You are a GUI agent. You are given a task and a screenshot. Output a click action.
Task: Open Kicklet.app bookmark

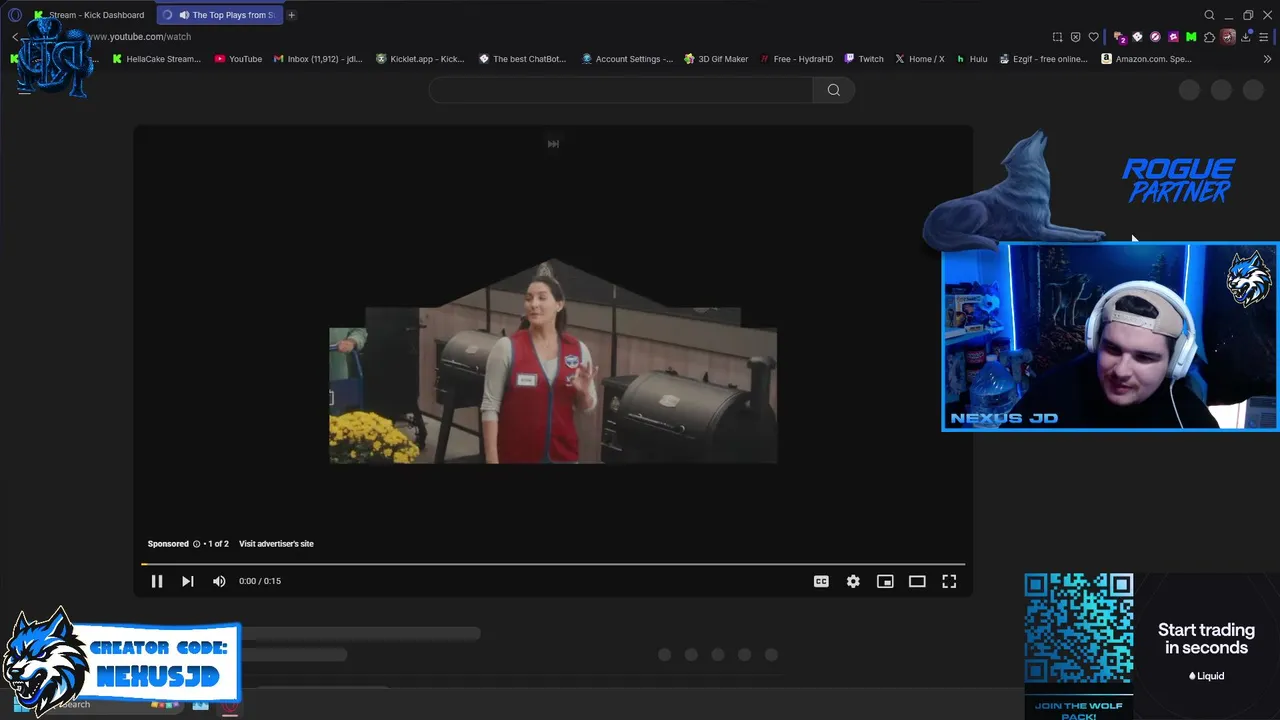[x=420, y=59]
